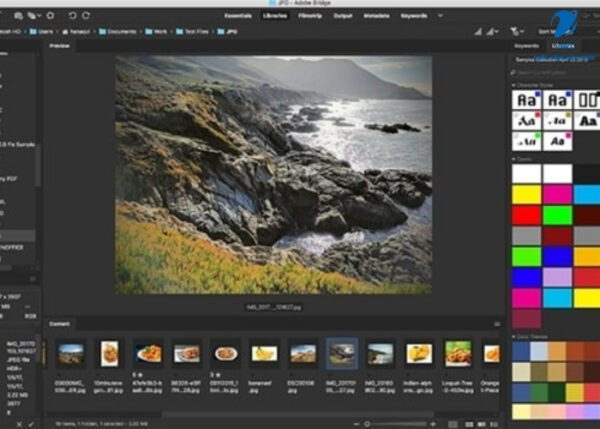
Task: Switch to view content as thumbnails
Action: pos(469,424)
